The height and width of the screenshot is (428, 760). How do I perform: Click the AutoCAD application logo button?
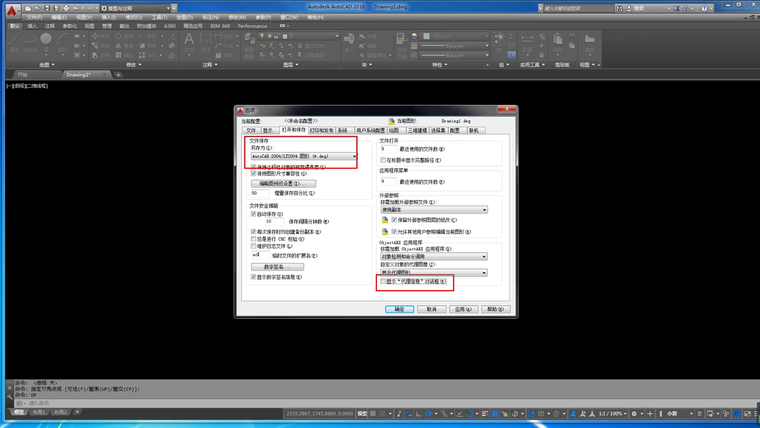coord(9,8)
